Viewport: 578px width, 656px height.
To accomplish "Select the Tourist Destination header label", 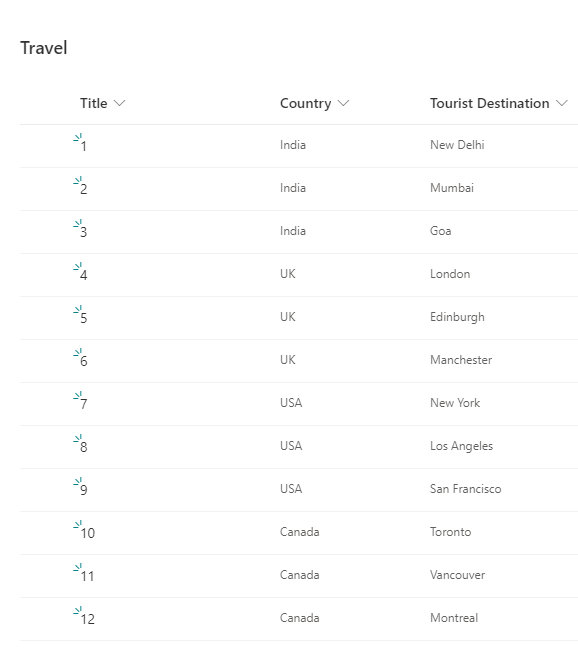I will point(490,103).
